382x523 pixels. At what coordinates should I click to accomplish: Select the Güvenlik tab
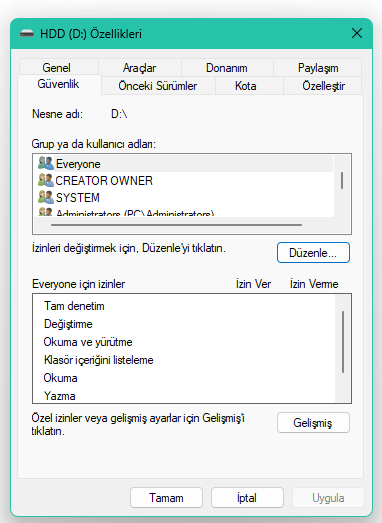tap(58, 84)
